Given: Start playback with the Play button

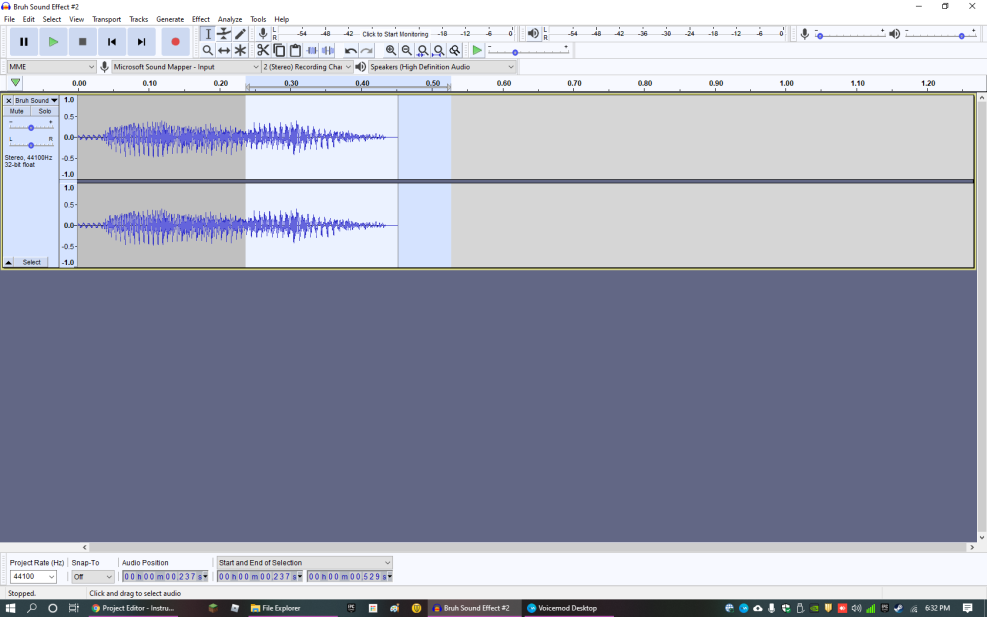Looking at the screenshot, I should pos(54,42).
